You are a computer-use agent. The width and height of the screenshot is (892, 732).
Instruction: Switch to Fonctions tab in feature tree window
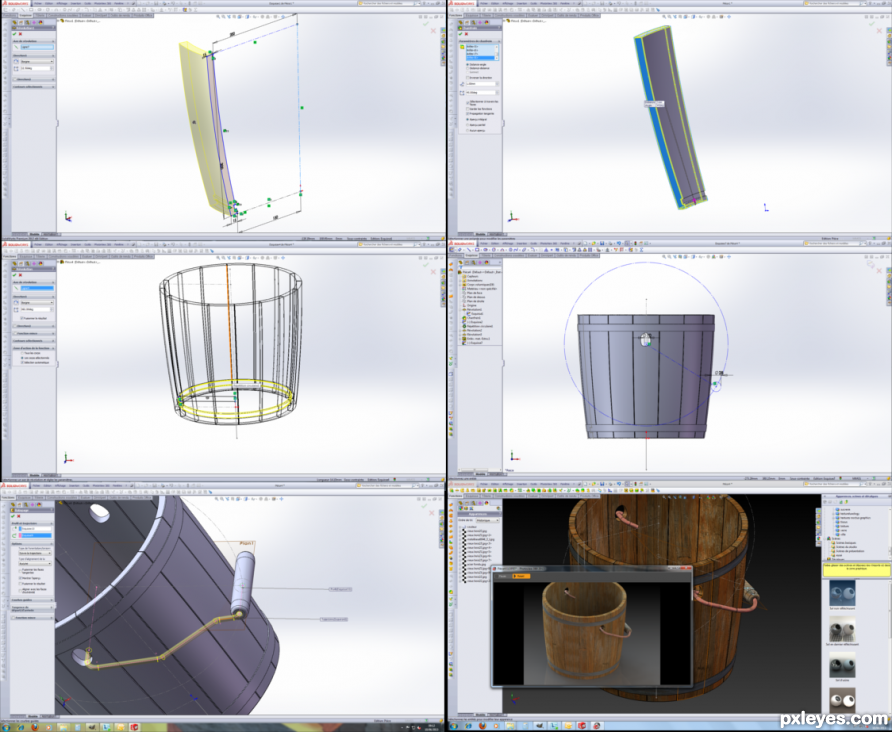point(455,255)
